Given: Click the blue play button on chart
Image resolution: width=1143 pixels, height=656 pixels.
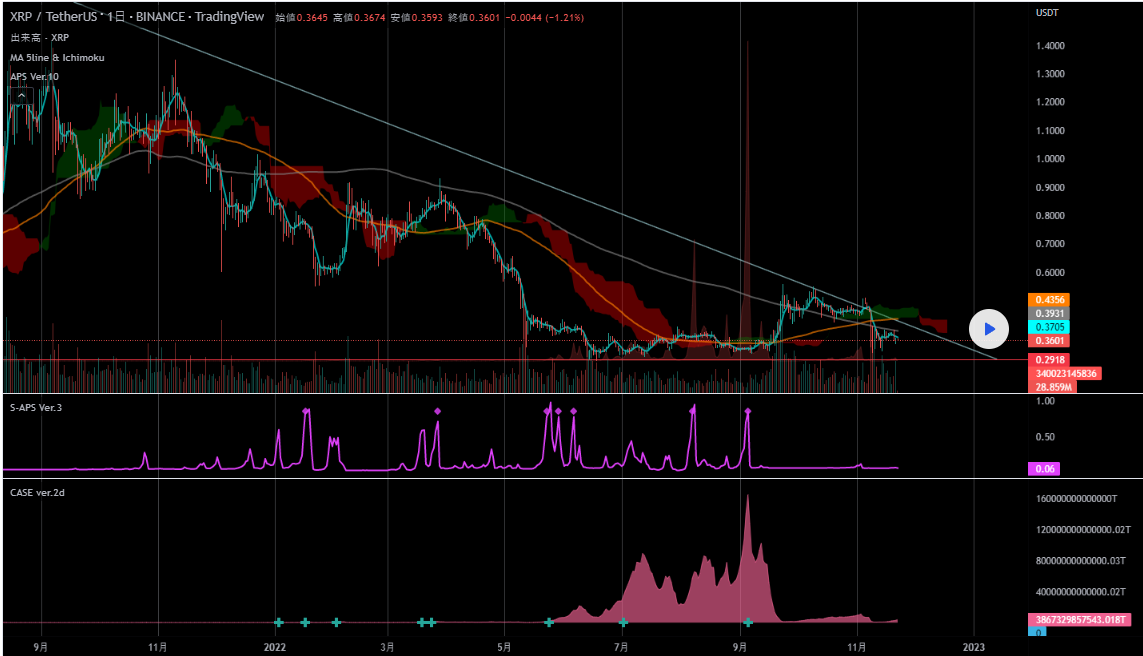Looking at the screenshot, I should pos(989,328).
